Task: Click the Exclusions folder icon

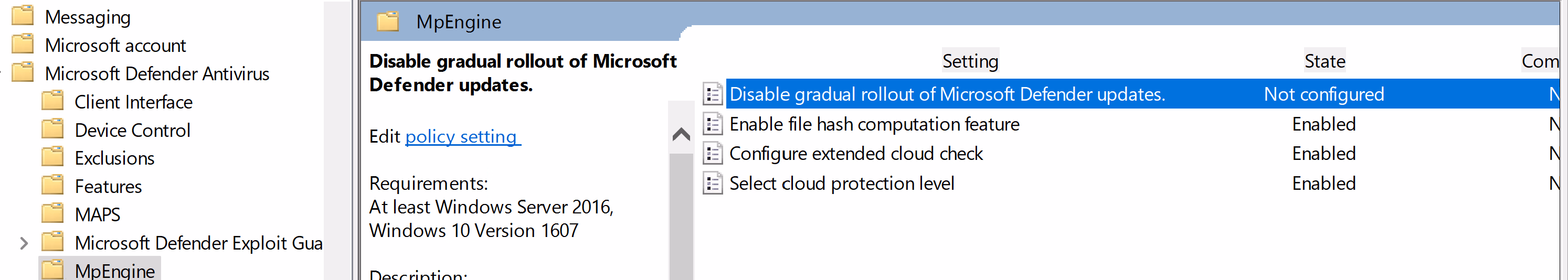Action: 53,158
